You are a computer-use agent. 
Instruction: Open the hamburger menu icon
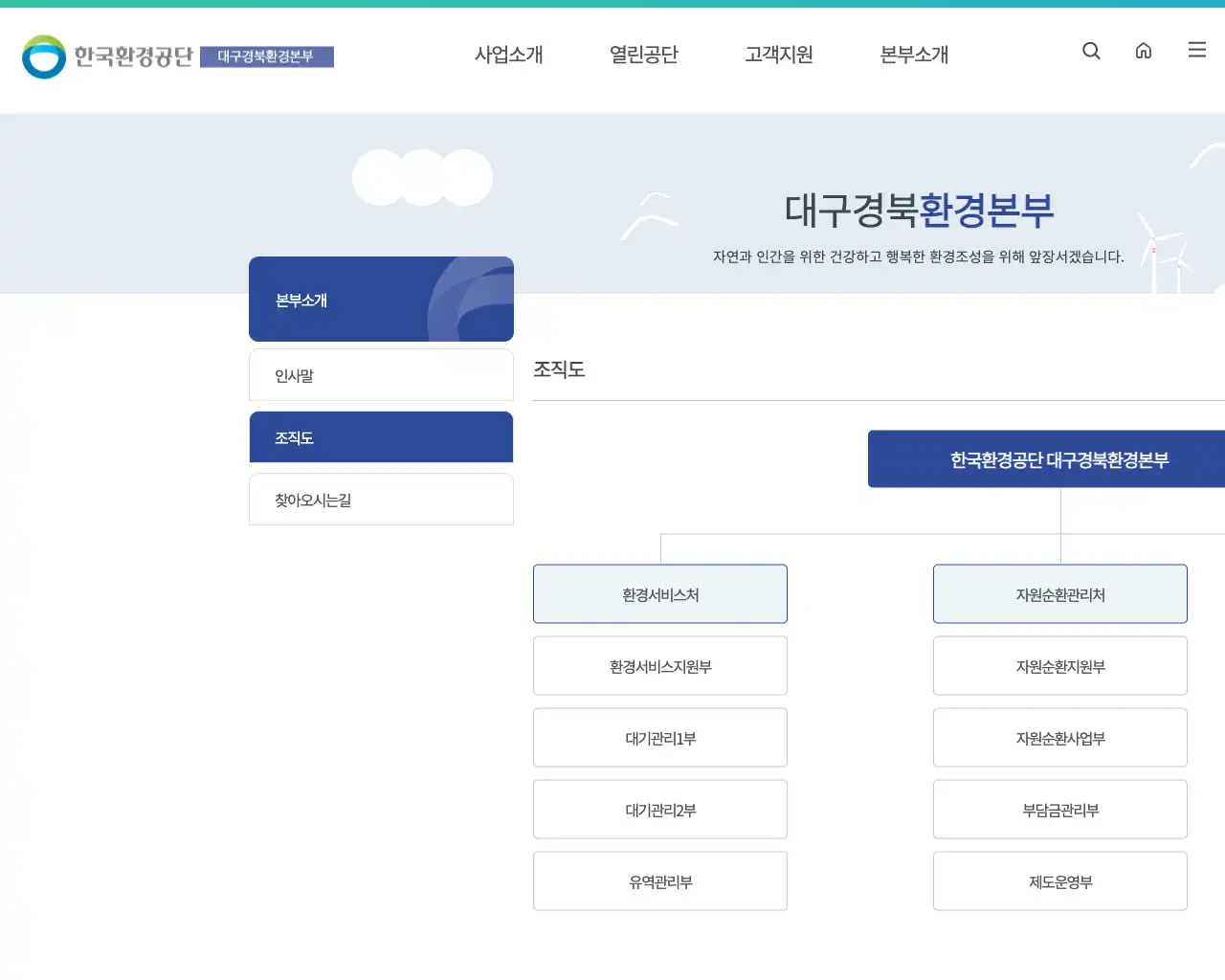click(1196, 51)
